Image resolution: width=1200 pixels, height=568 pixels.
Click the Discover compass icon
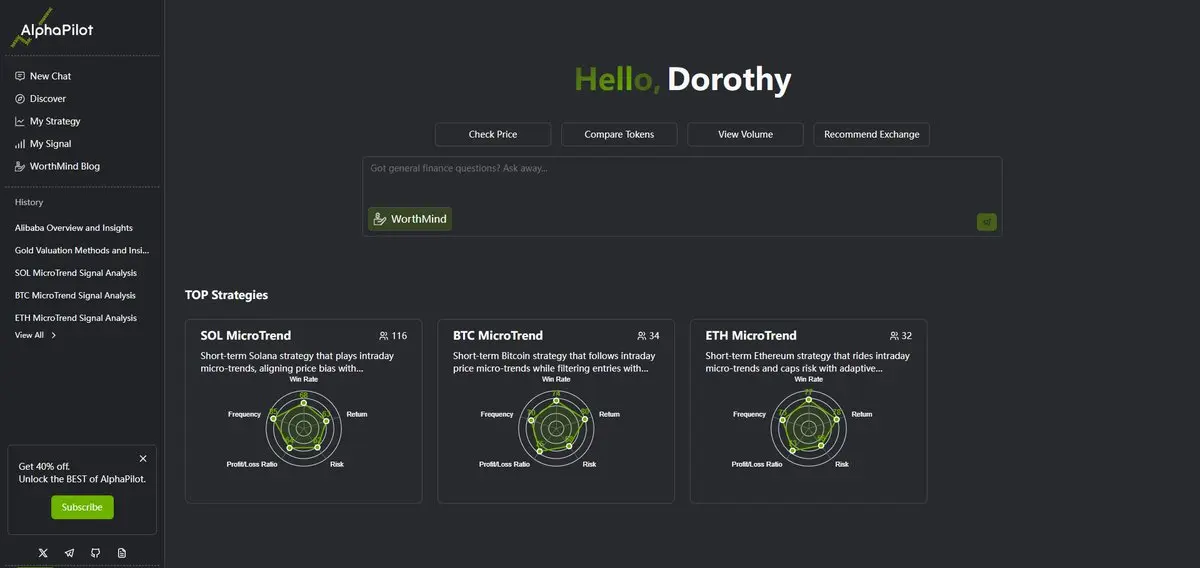pos(20,99)
